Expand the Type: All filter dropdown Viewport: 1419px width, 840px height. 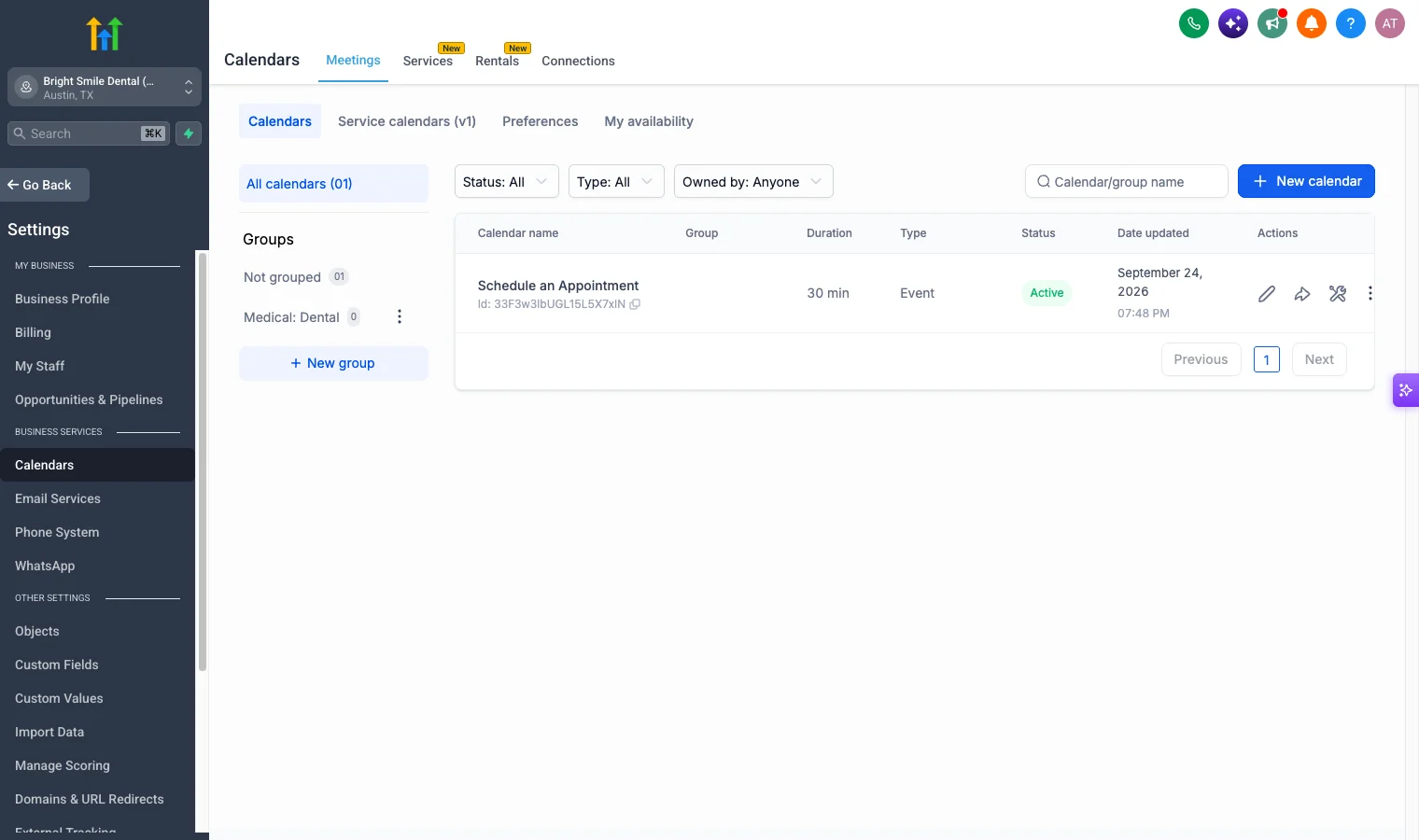616,181
